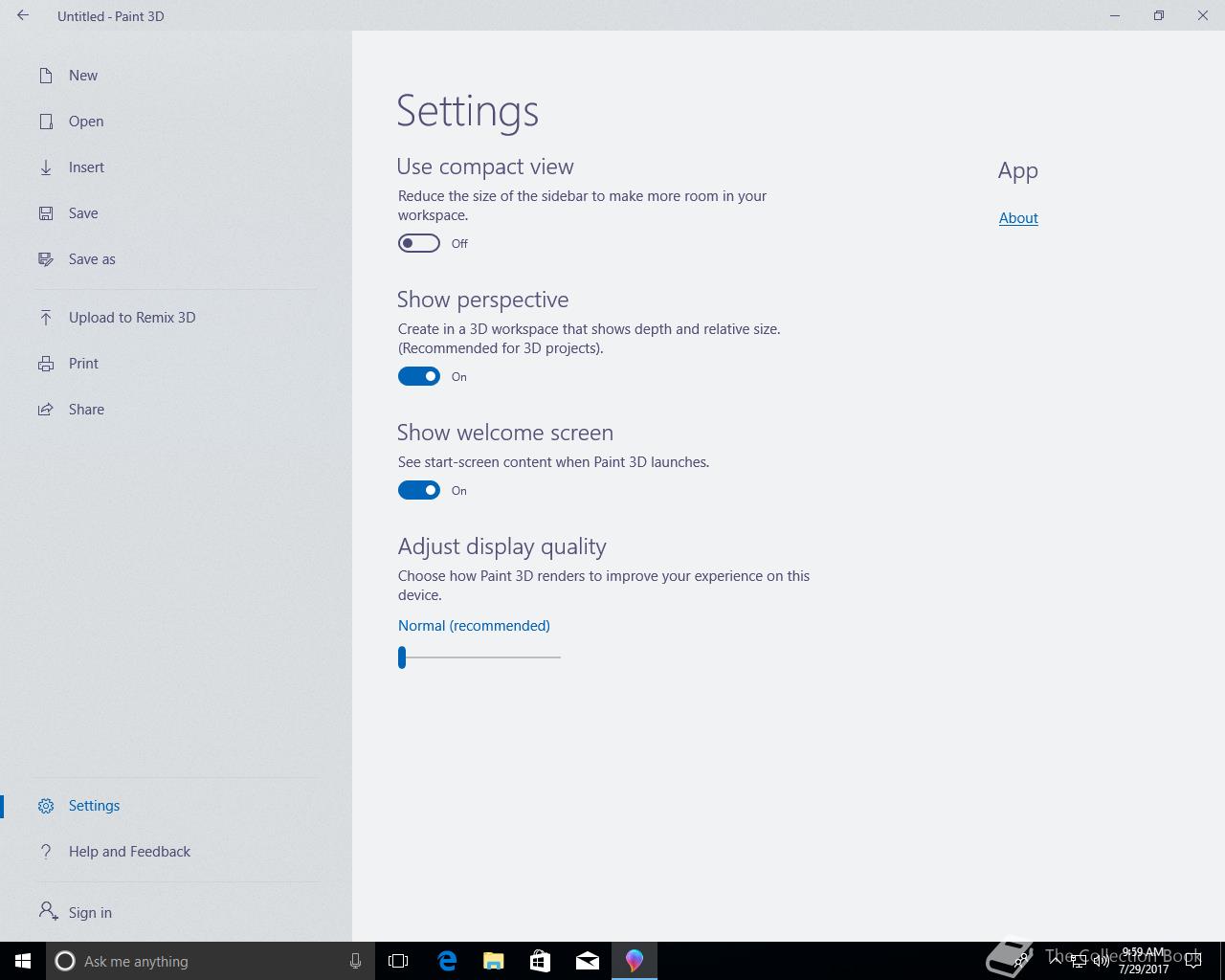Click the Save as icon
The height and width of the screenshot is (980, 1225).
(x=46, y=259)
